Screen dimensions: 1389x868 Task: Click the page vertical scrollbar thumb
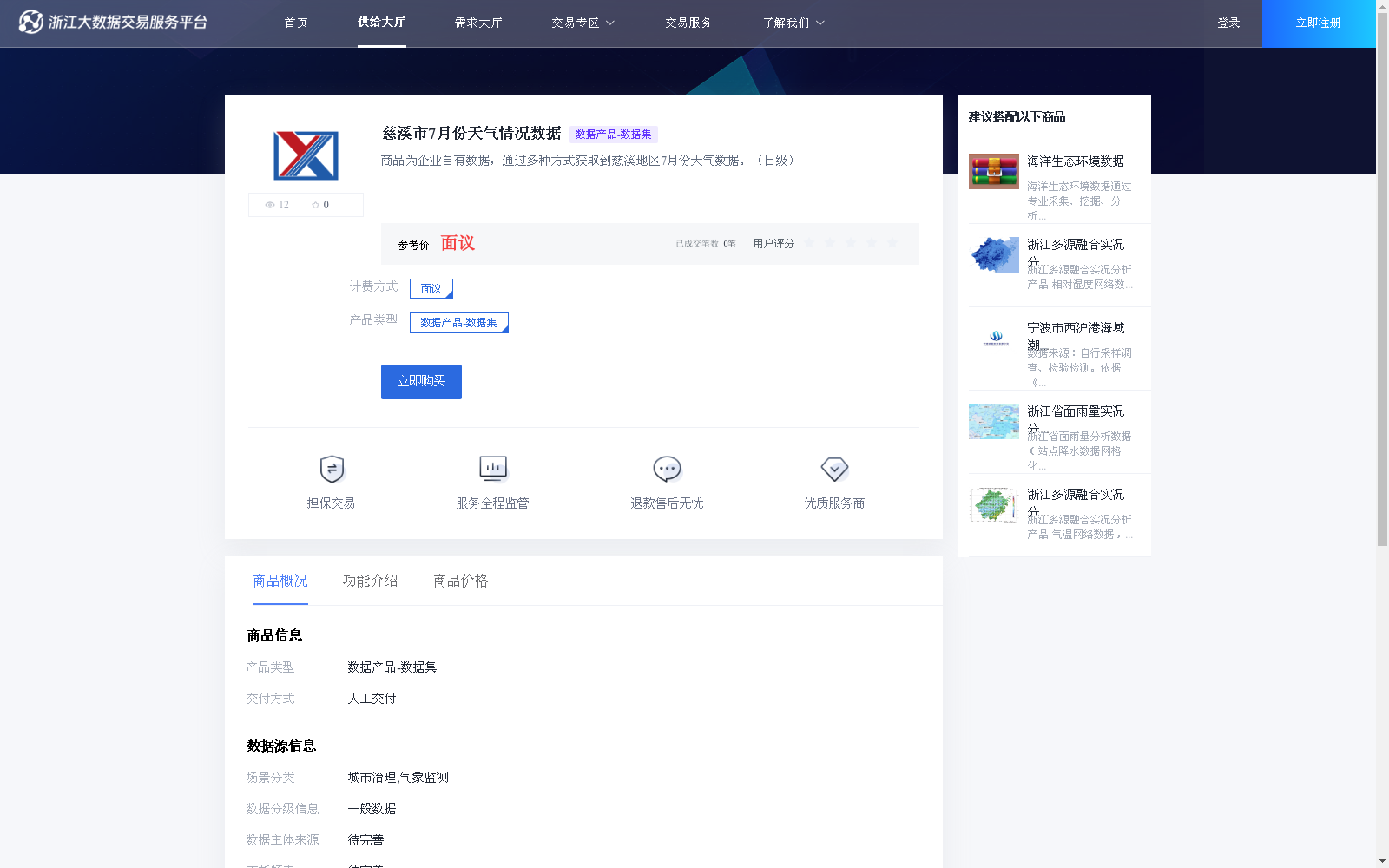1382,278
